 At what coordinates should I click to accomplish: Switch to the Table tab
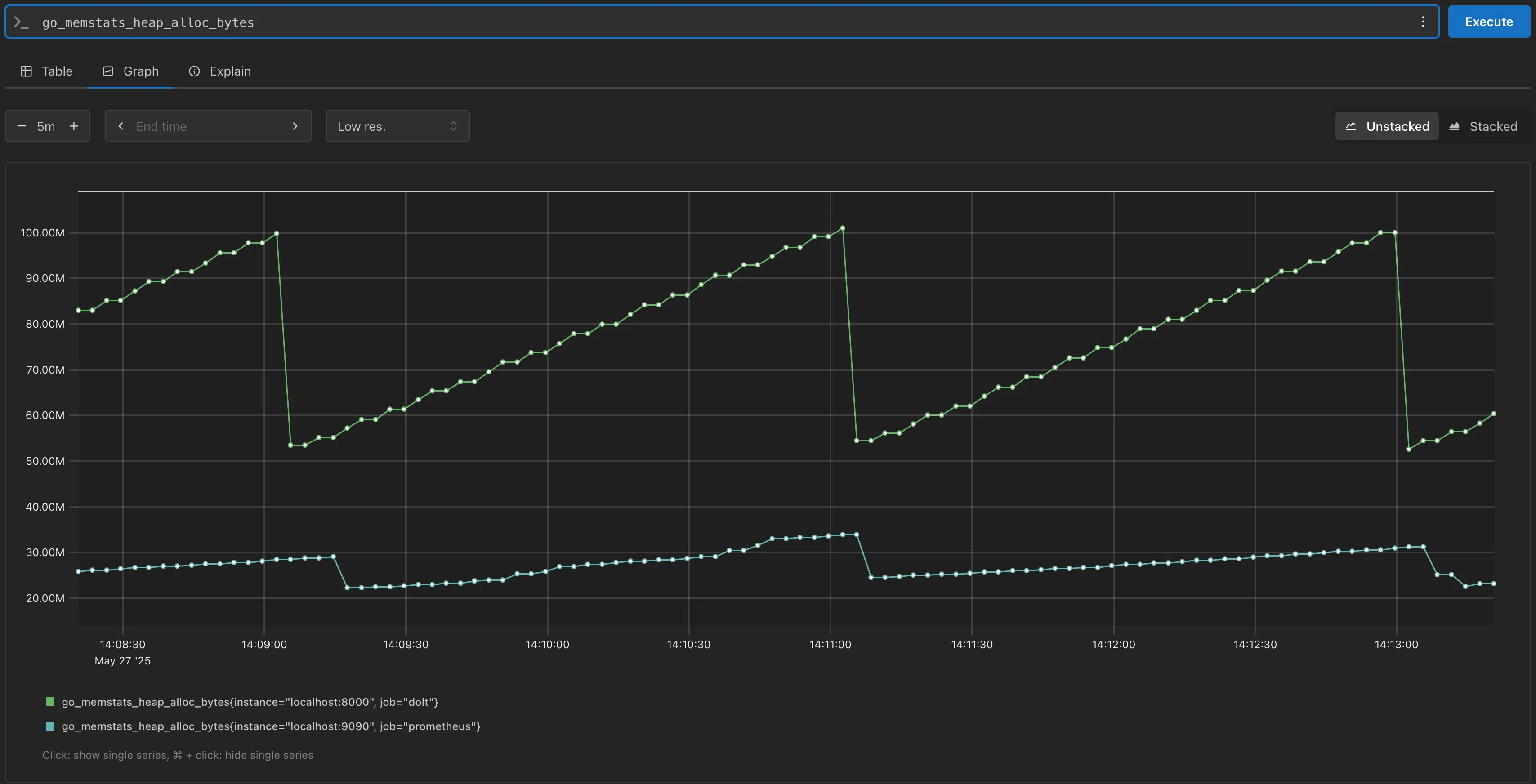[57, 71]
